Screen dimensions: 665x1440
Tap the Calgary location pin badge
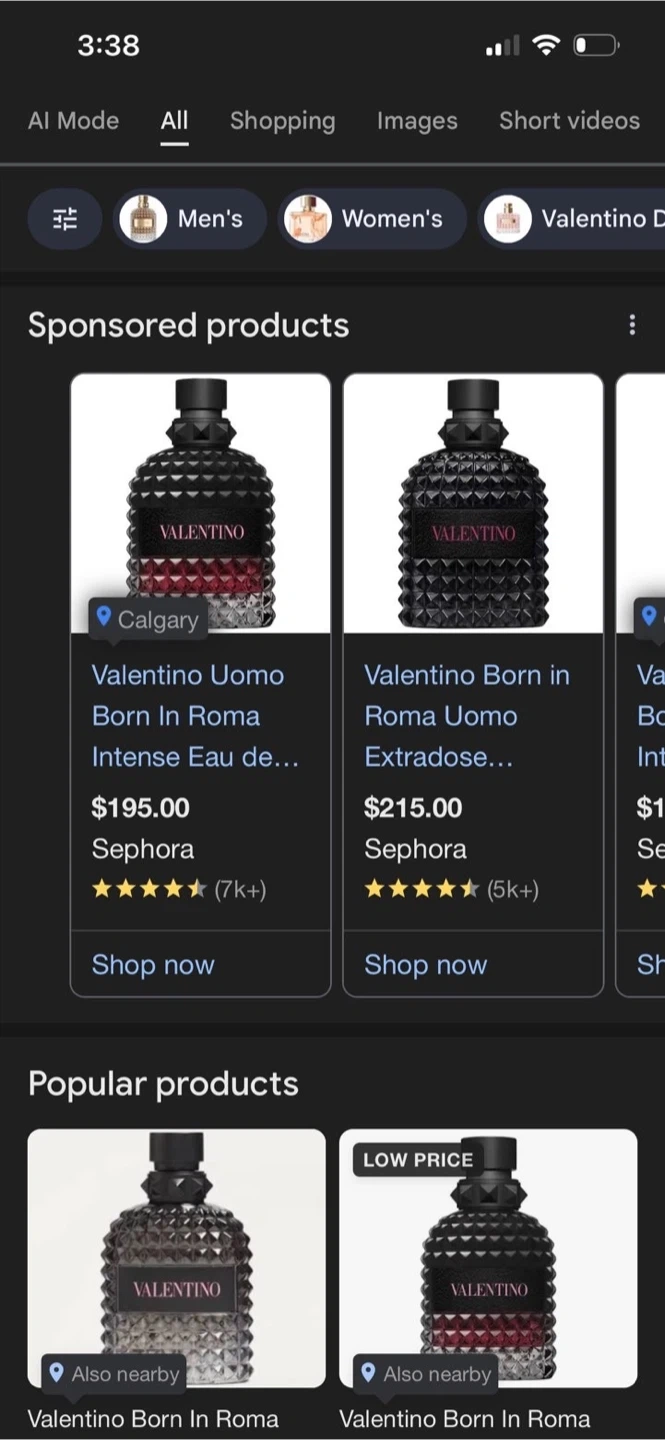147,619
